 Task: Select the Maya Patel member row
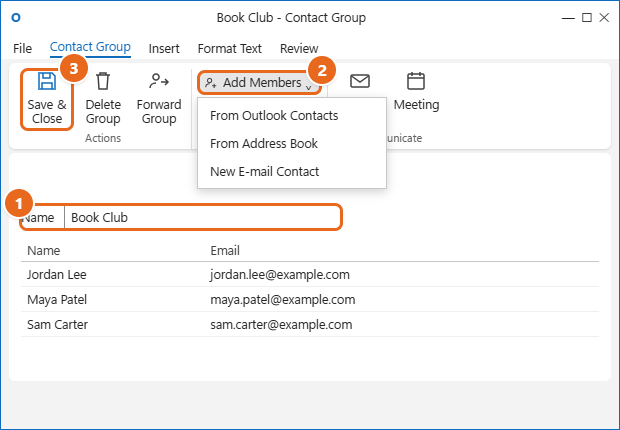click(310, 299)
